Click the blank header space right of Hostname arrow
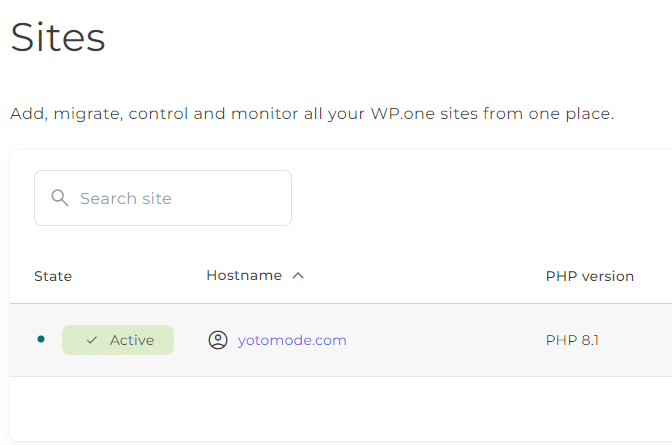Viewport: 672px width, 445px height. pyautogui.click(x=420, y=276)
